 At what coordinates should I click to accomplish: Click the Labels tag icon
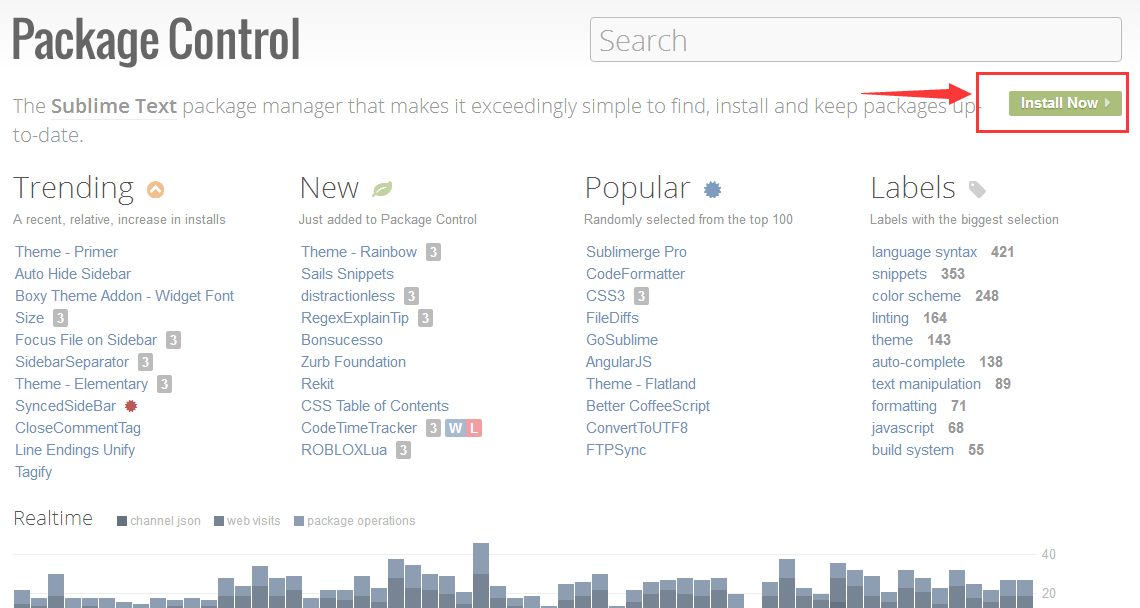tap(977, 190)
